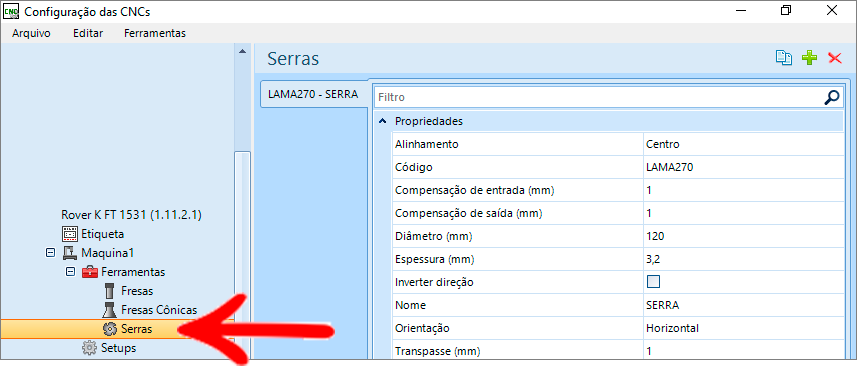Delete saw with red X icon

835,58
